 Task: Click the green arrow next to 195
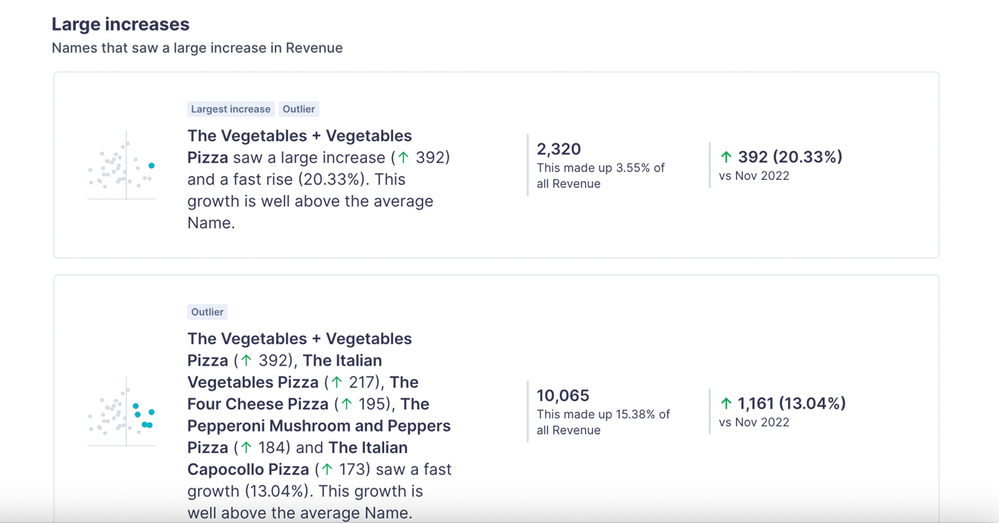coord(346,404)
